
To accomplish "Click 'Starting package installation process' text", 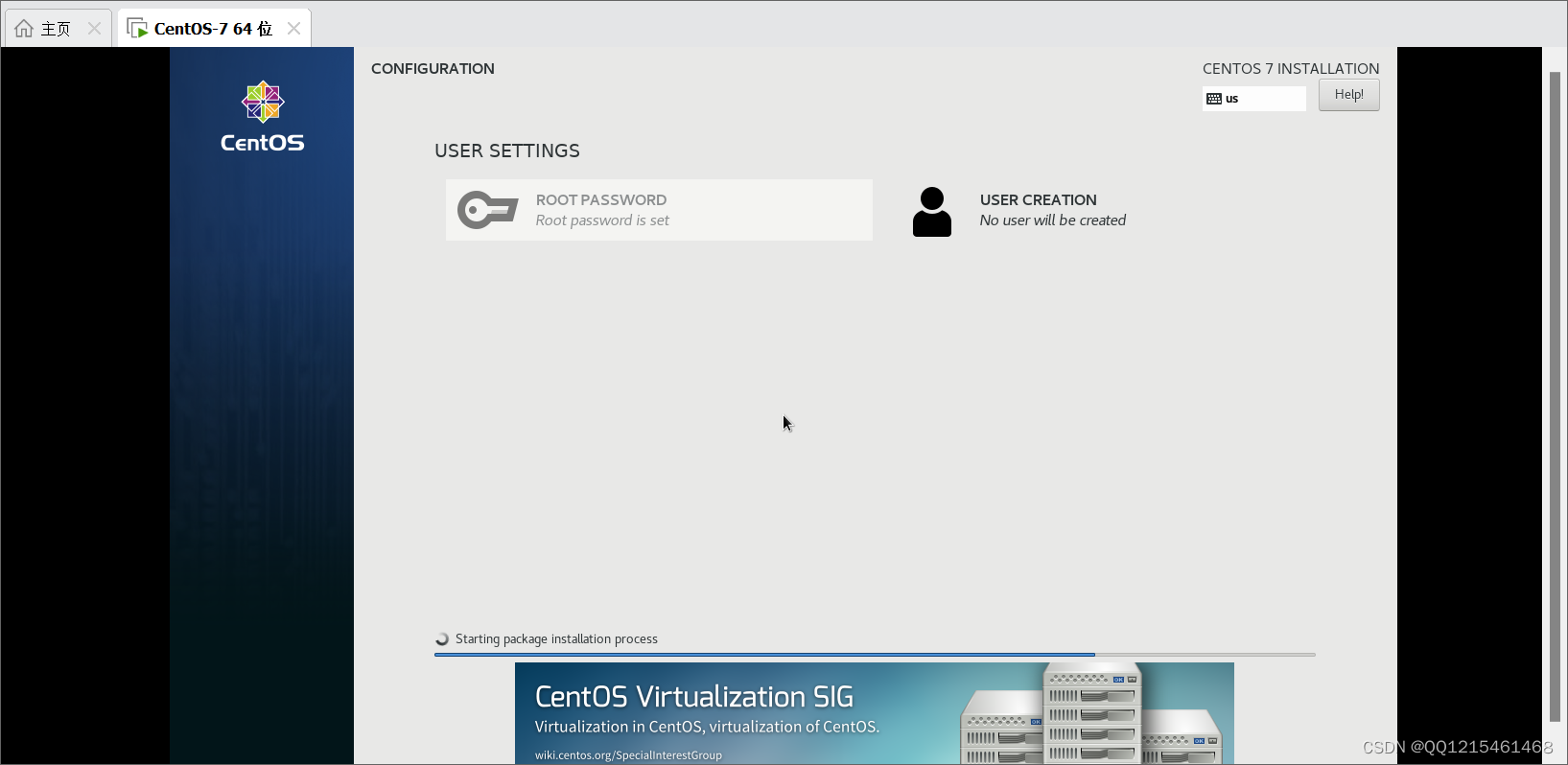I will point(556,639).
